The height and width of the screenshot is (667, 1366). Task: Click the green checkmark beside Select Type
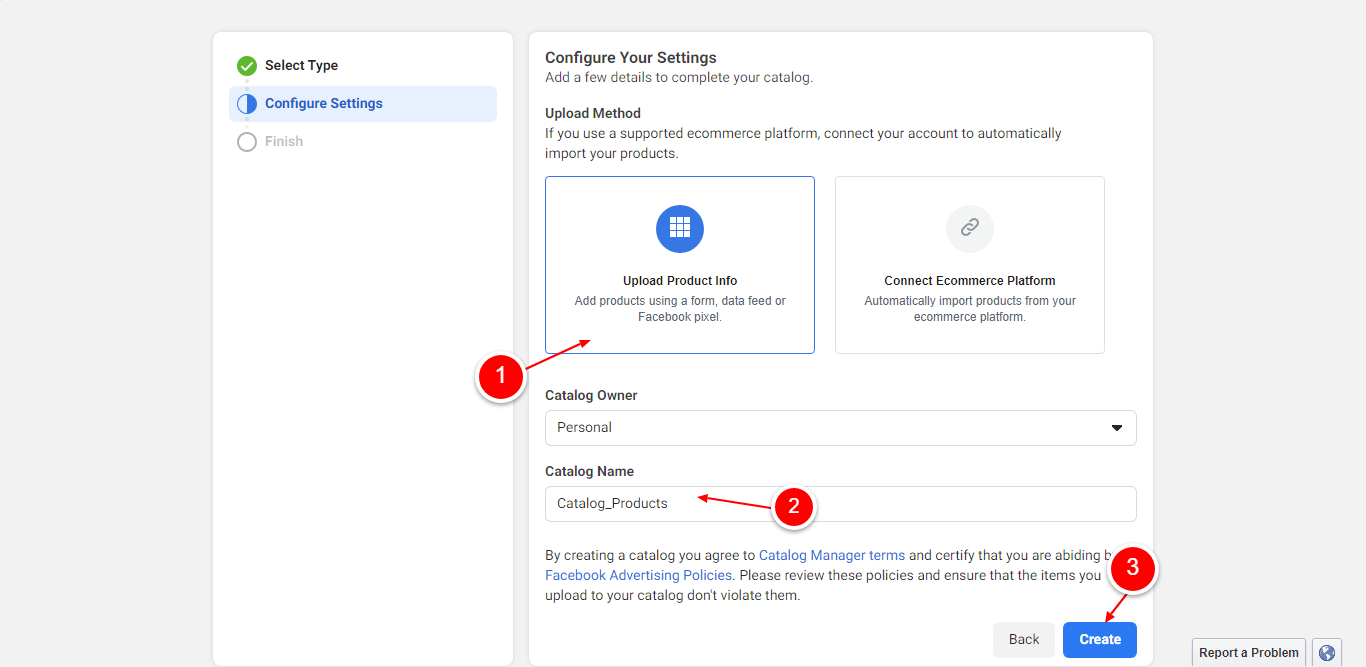247,66
